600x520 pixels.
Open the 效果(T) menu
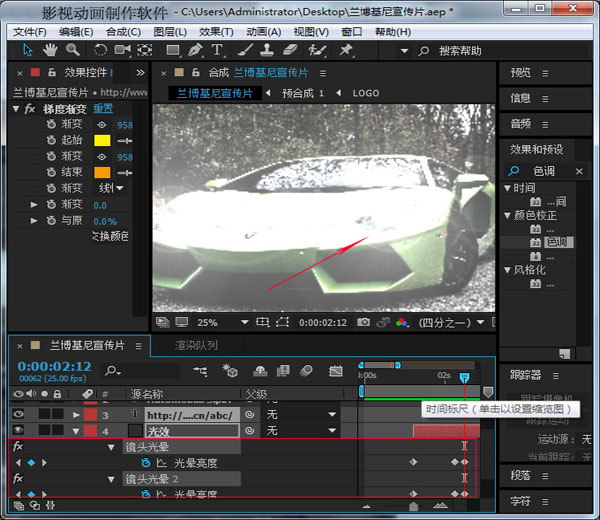[216, 32]
